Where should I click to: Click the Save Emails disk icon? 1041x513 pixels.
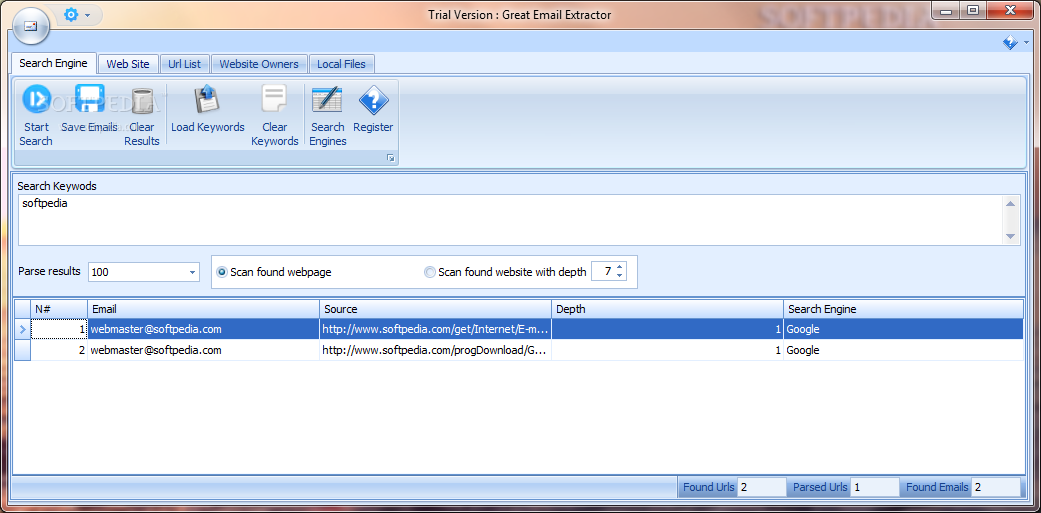click(x=89, y=100)
